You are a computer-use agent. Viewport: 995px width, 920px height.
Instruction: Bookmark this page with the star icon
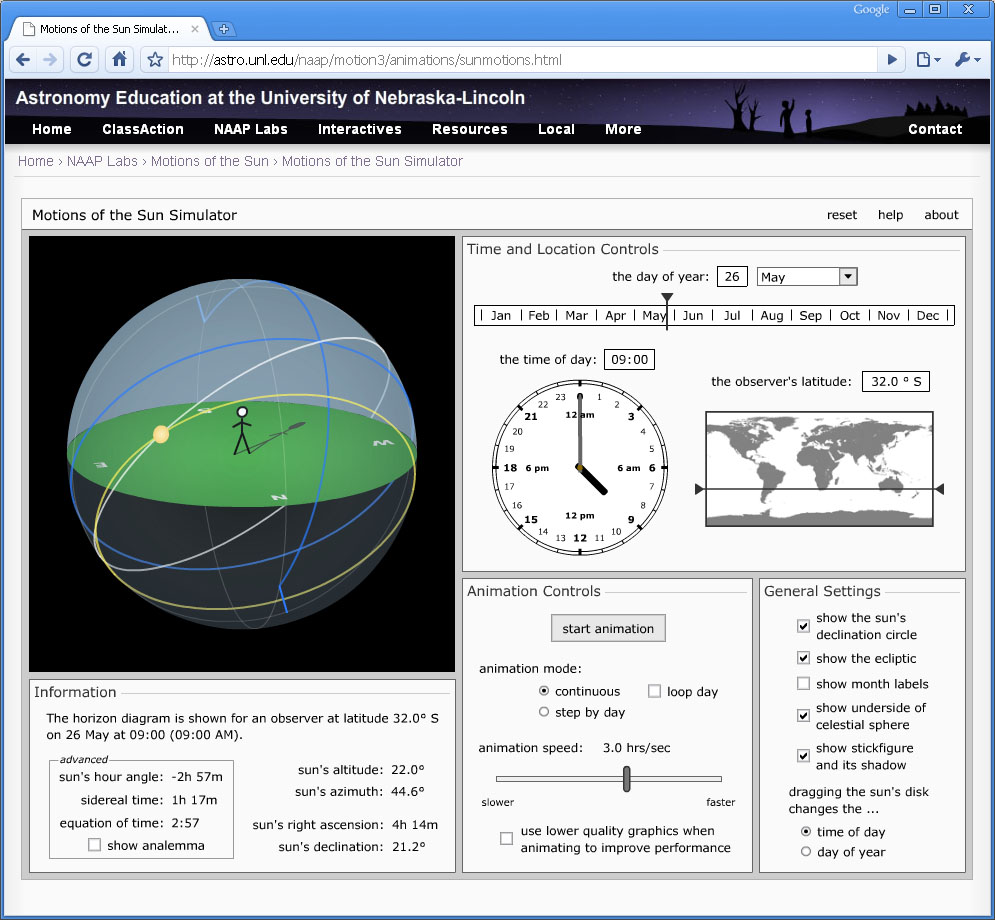[155, 60]
